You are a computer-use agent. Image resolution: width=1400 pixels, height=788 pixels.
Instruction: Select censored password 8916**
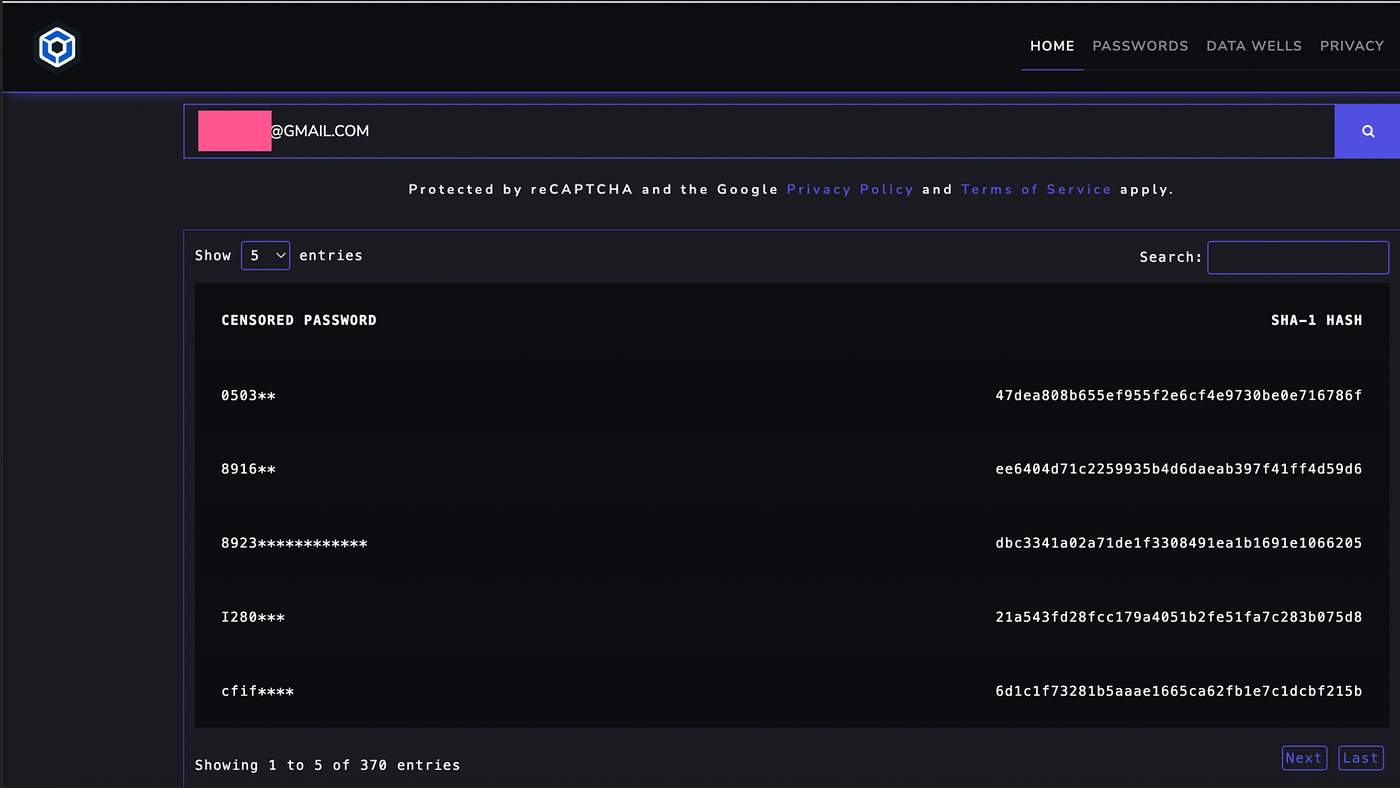(248, 469)
